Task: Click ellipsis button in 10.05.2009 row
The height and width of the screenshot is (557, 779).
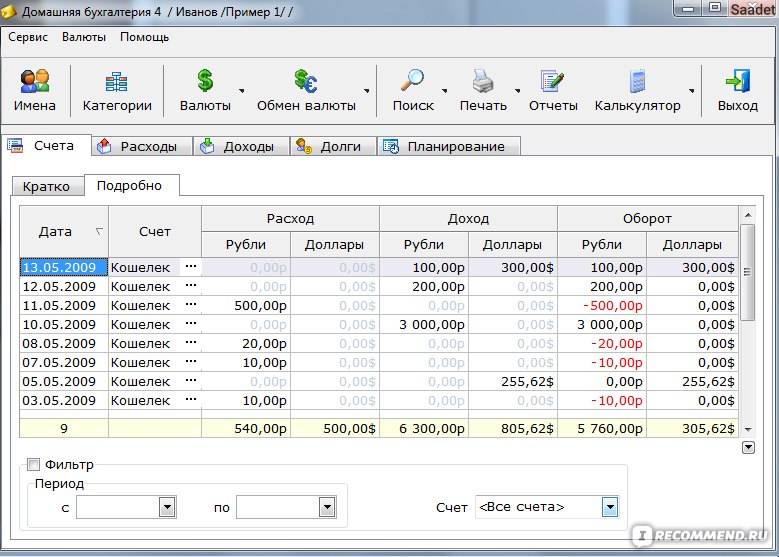Action: tap(191, 324)
